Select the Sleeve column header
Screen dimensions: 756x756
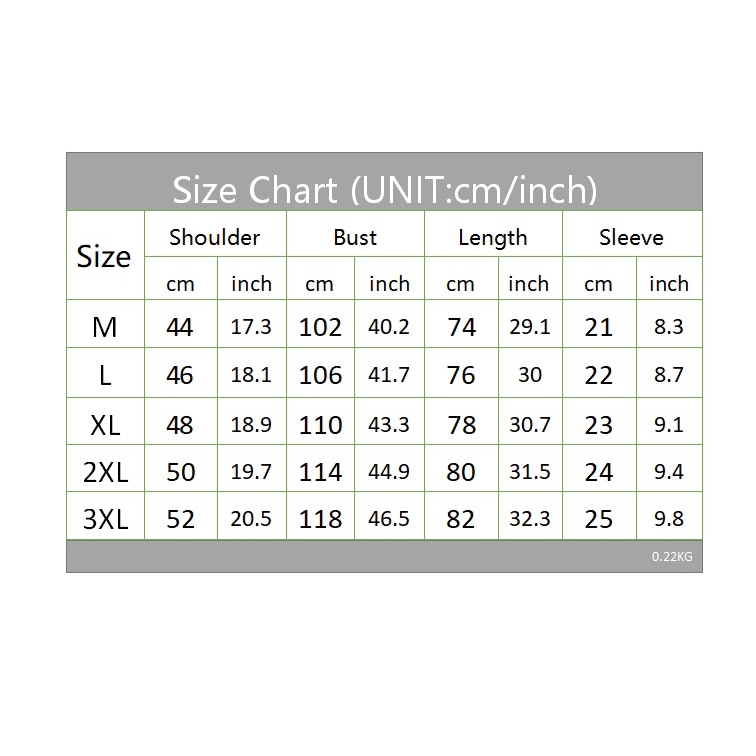pos(631,237)
